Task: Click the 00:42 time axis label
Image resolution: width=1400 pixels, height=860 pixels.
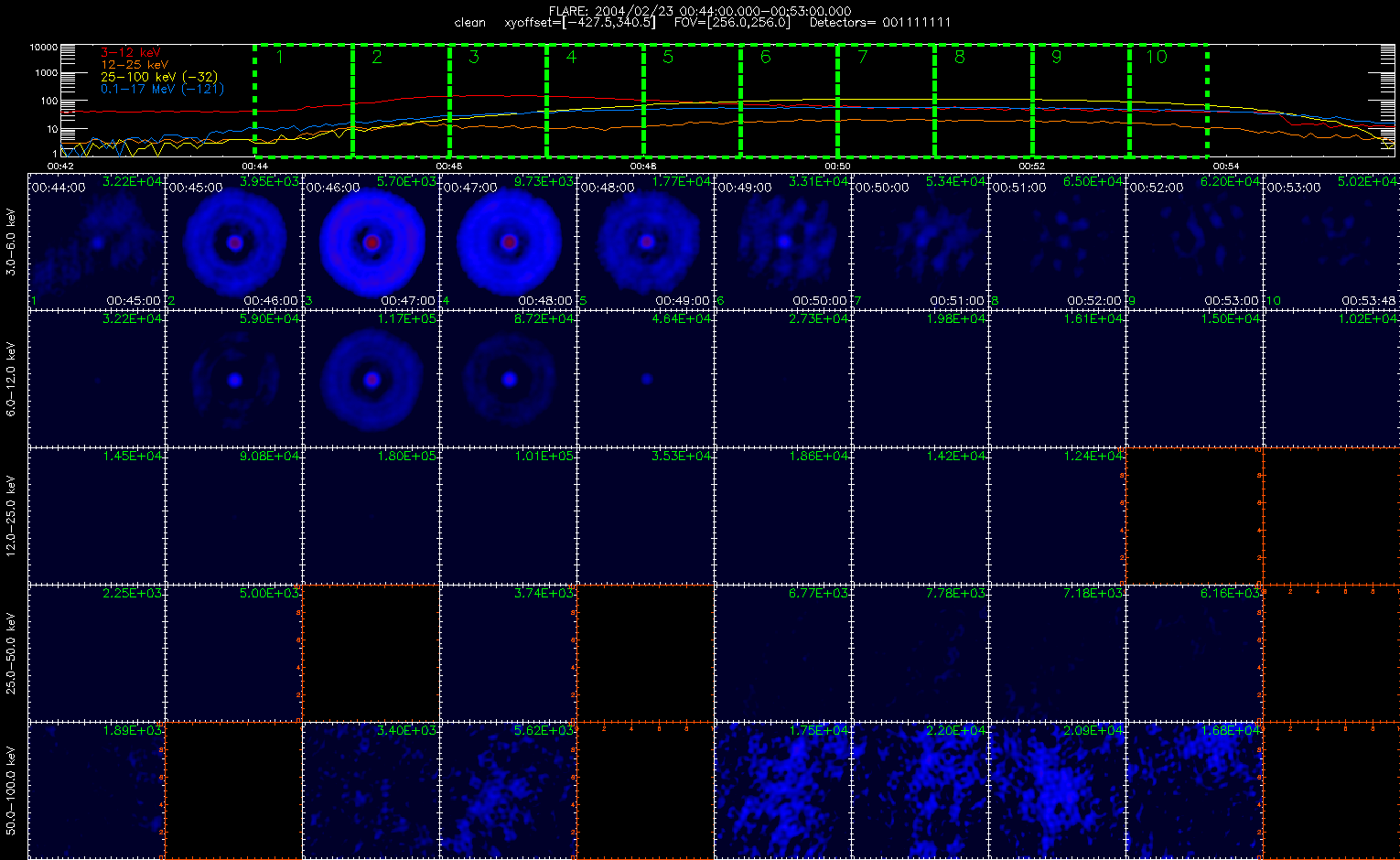Action: point(59,166)
